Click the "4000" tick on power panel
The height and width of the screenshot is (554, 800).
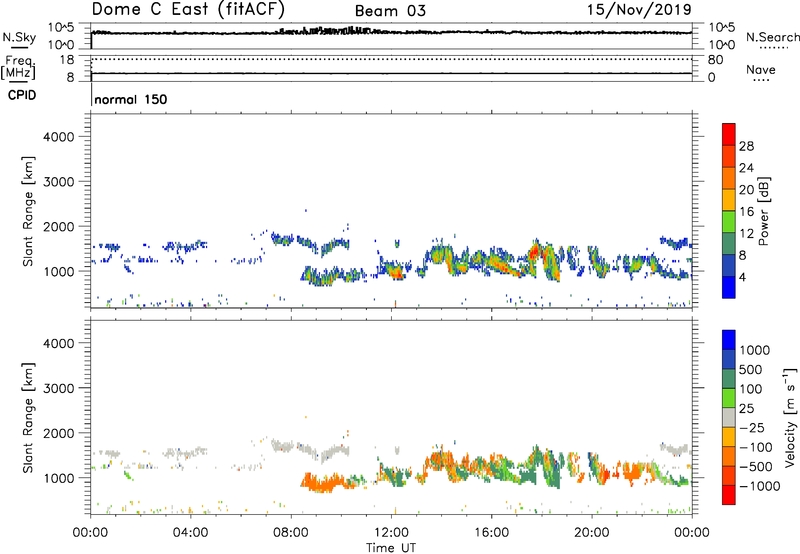[58, 137]
